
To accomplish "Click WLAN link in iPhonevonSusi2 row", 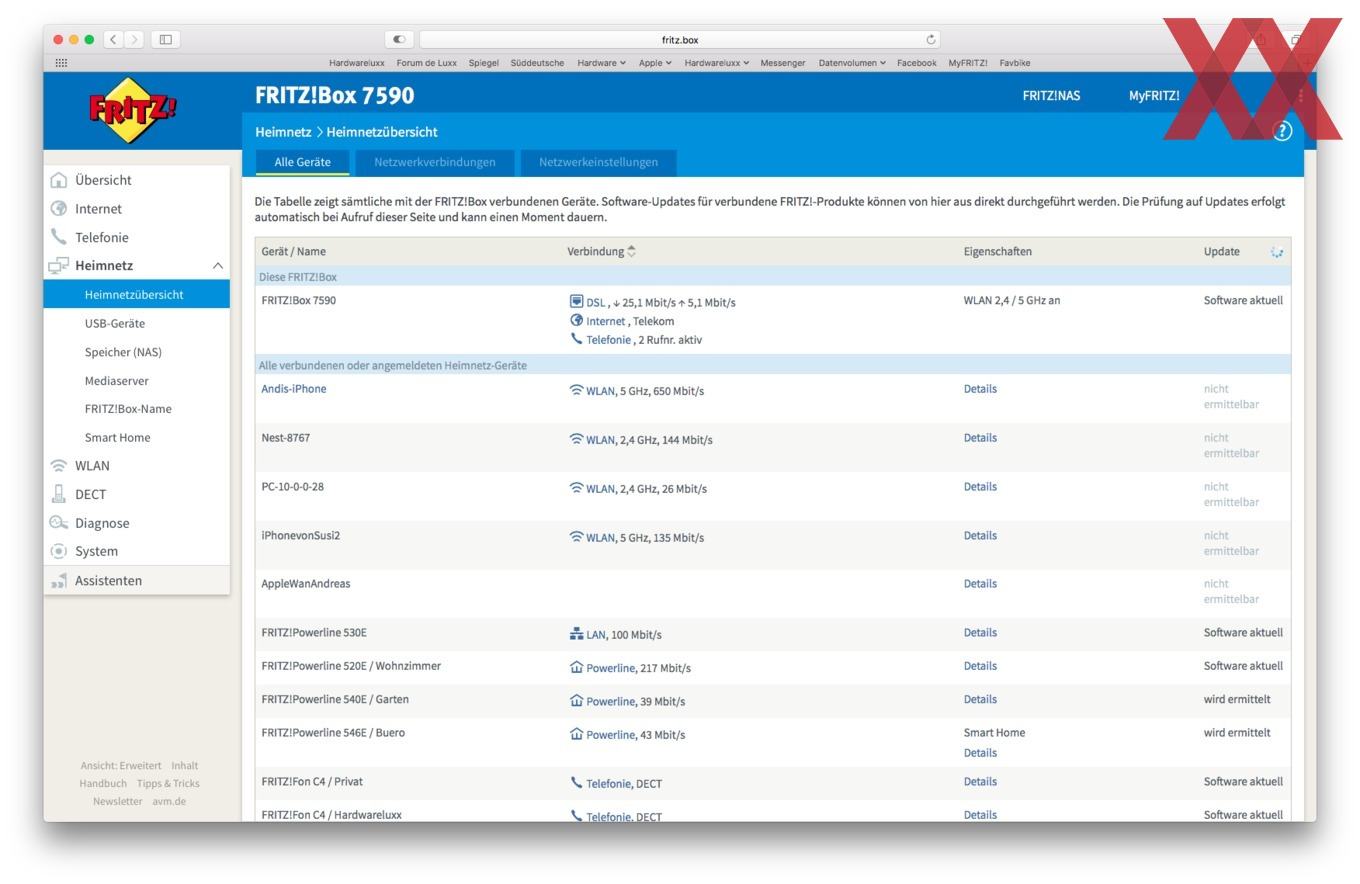I will (x=600, y=538).
